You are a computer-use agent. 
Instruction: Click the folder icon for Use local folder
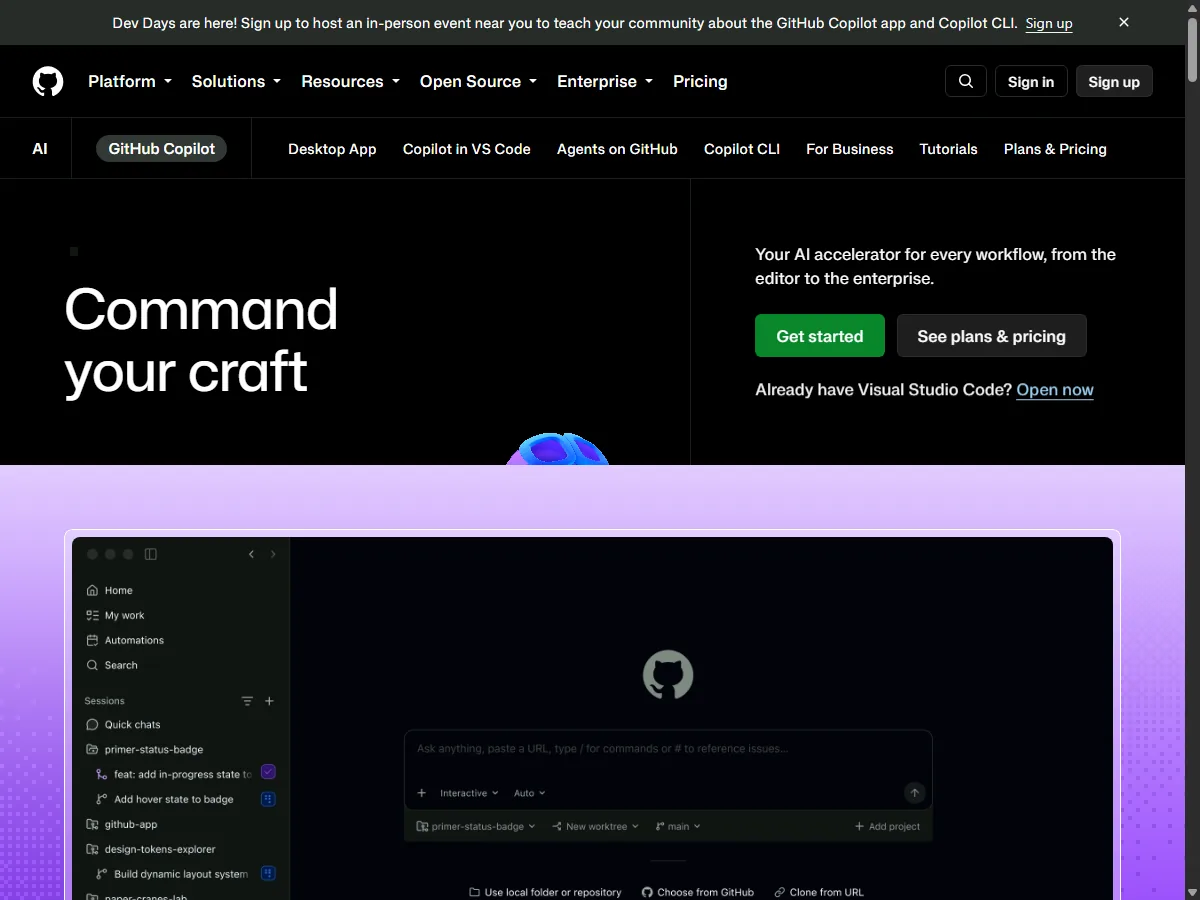[x=475, y=892]
